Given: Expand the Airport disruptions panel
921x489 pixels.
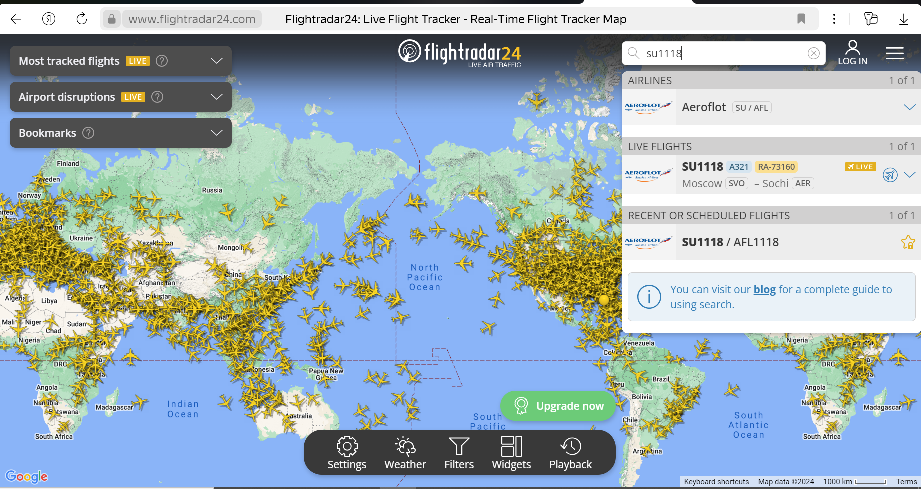Looking at the screenshot, I should 217,97.
